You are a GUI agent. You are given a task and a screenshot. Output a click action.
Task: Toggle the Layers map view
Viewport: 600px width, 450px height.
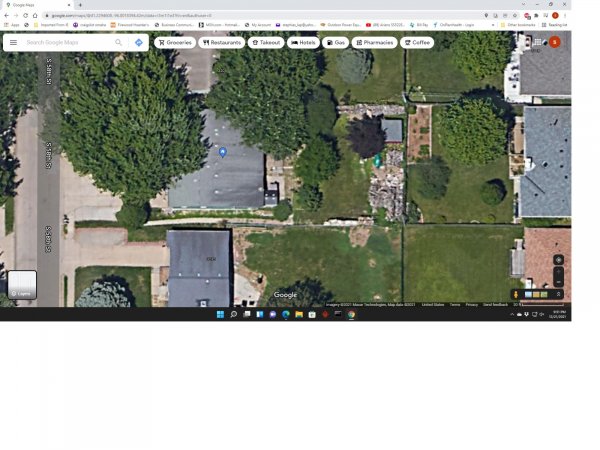coord(22,285)
